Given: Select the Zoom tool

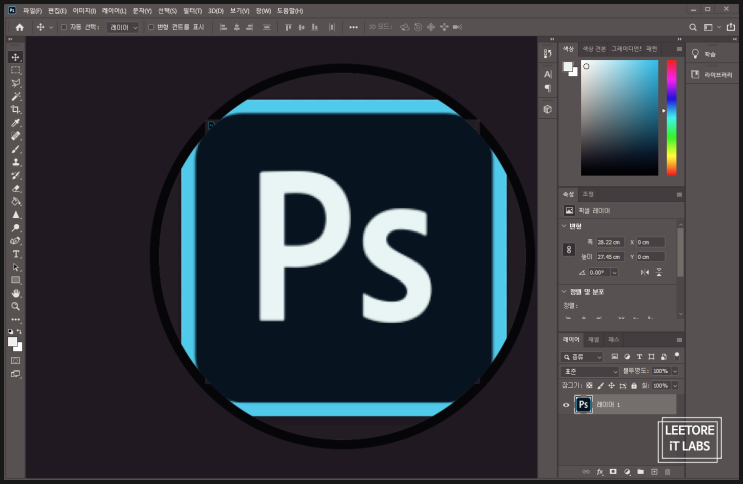Looking at the screenshot, I should pos(16,307).
